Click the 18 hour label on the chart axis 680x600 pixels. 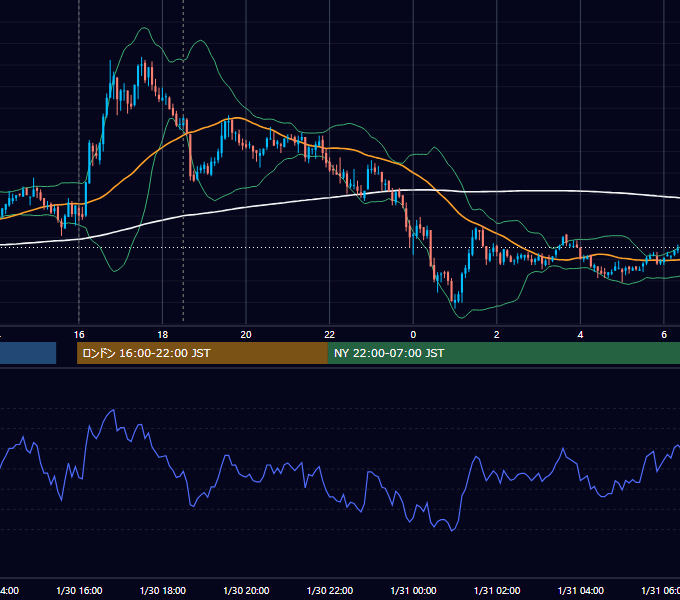(163, 335)
